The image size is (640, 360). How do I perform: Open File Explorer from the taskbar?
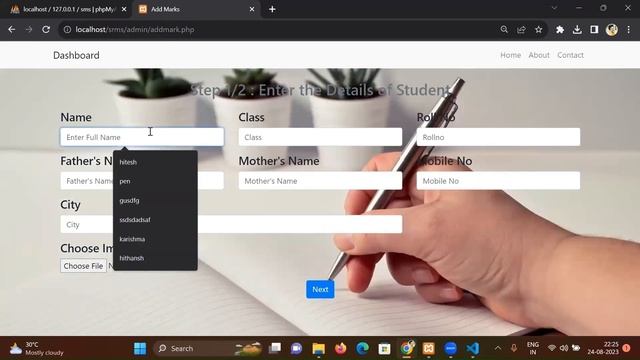(x=318, y=348)
